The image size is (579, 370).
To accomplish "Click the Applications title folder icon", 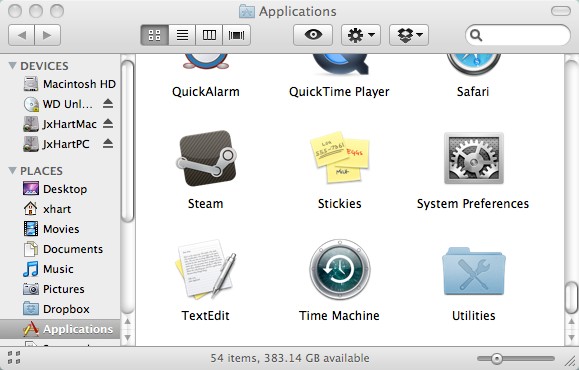I will pos(247,11).
